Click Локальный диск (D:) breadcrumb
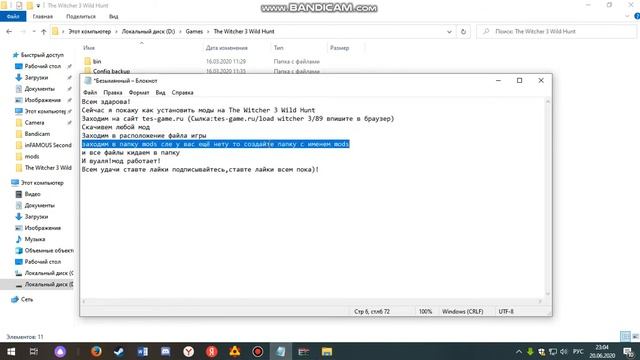Screen dimensions: 640x360 coord(148,31)
